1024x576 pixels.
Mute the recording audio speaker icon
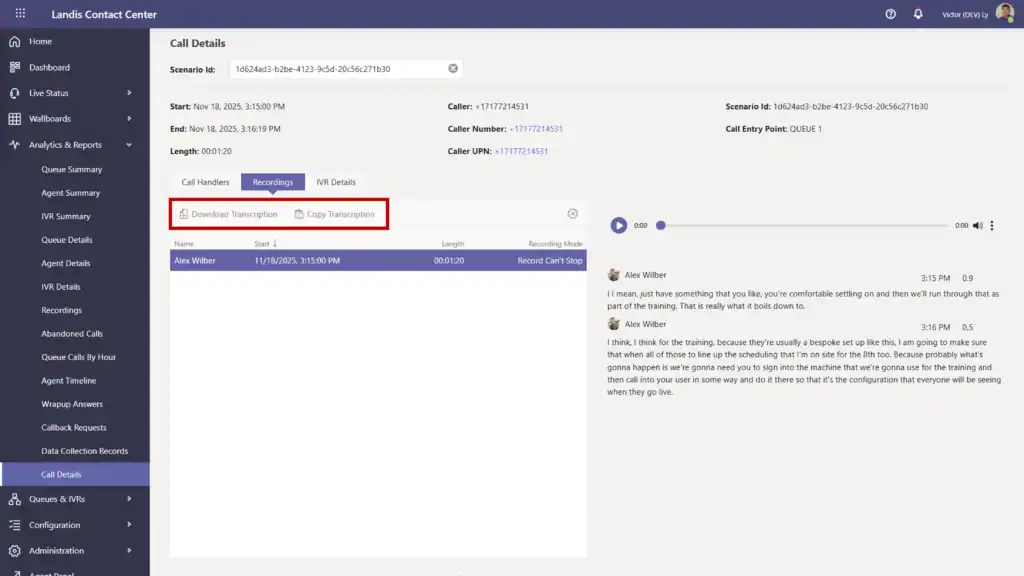[x=978, y=226]
